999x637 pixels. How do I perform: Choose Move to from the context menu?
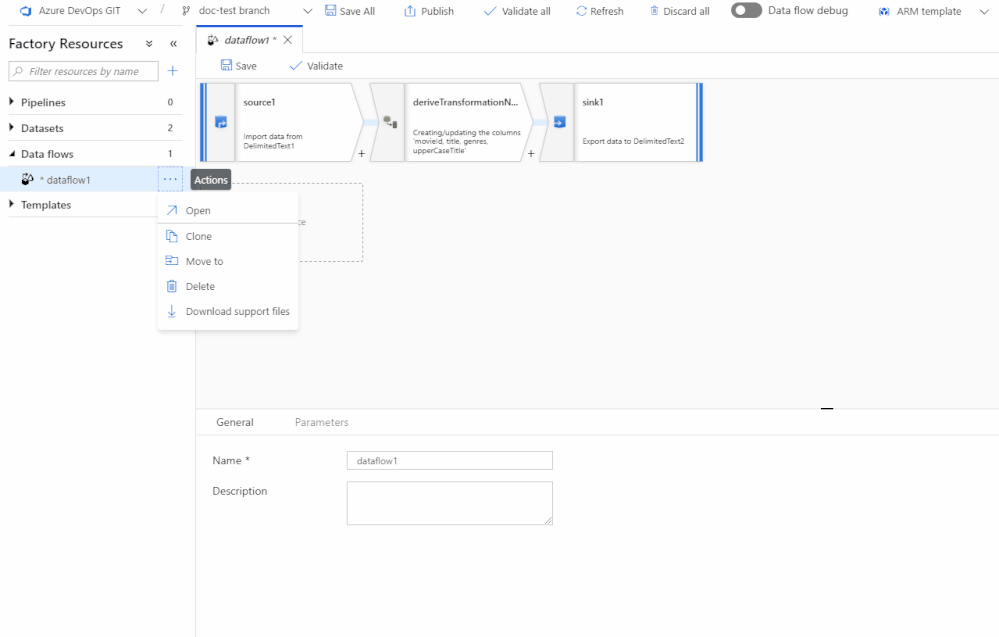click(x=227, y=261)
